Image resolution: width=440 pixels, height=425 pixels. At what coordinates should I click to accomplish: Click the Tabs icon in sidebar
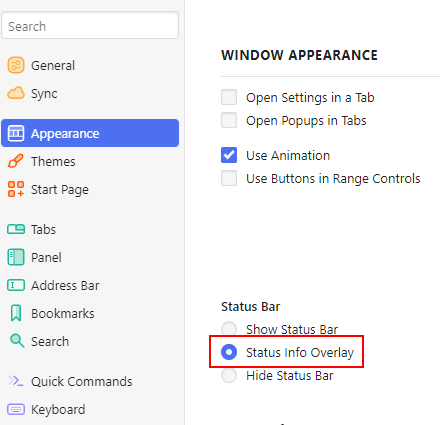point(16,229)
